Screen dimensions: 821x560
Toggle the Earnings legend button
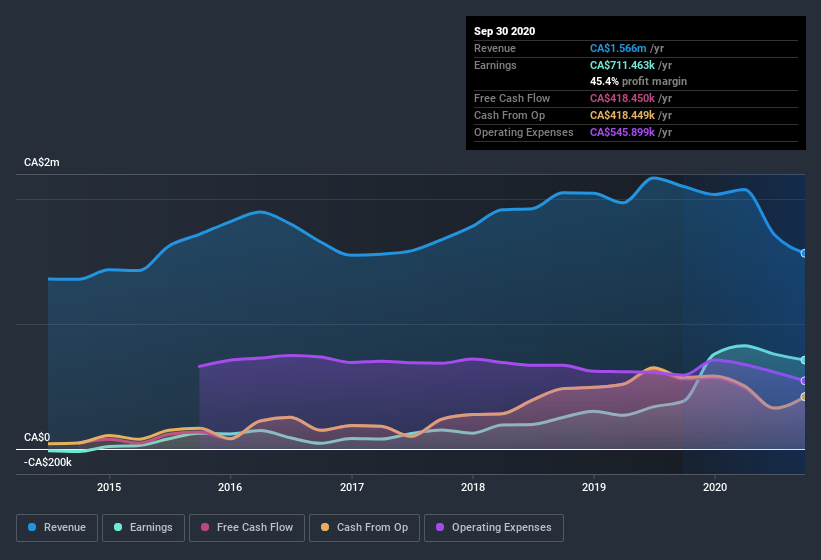point(143,528)
